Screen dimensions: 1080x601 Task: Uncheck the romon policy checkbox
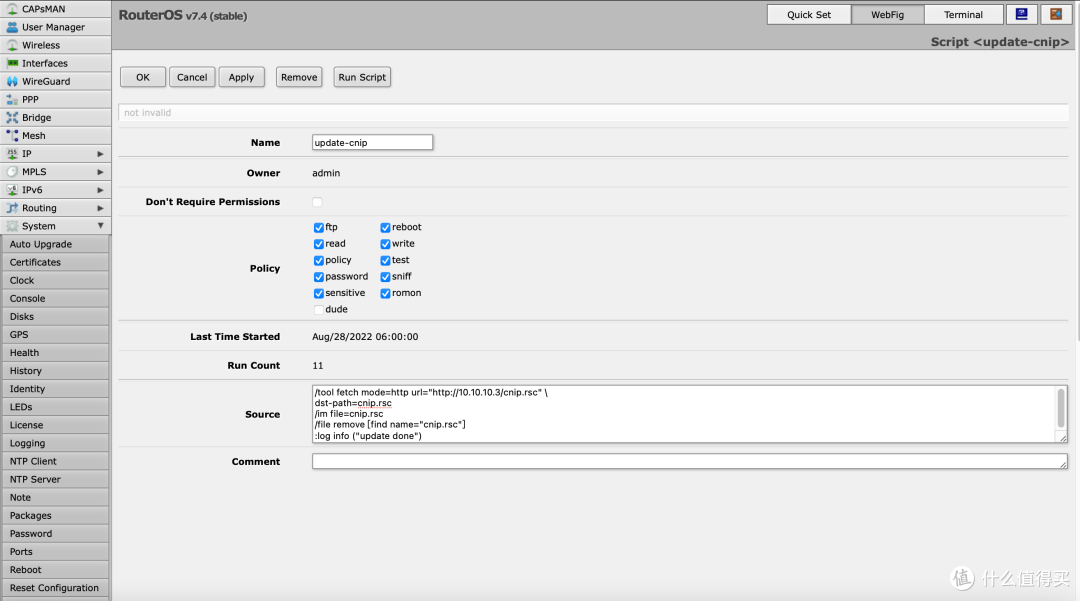[385, 293]
